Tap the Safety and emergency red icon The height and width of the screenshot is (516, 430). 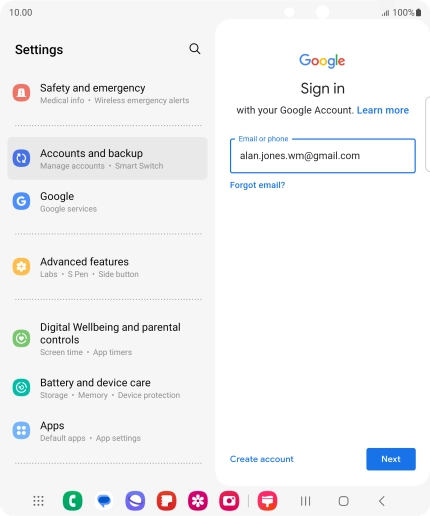[21, 93]
